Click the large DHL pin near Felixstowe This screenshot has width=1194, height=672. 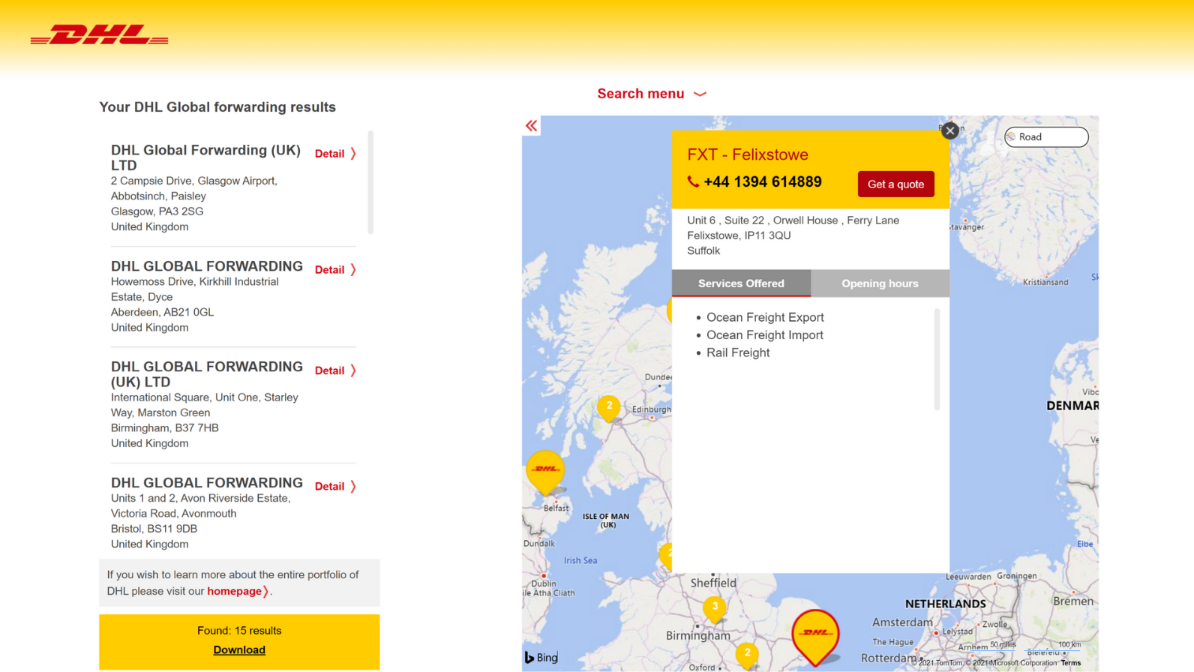[x=815, y=630]
